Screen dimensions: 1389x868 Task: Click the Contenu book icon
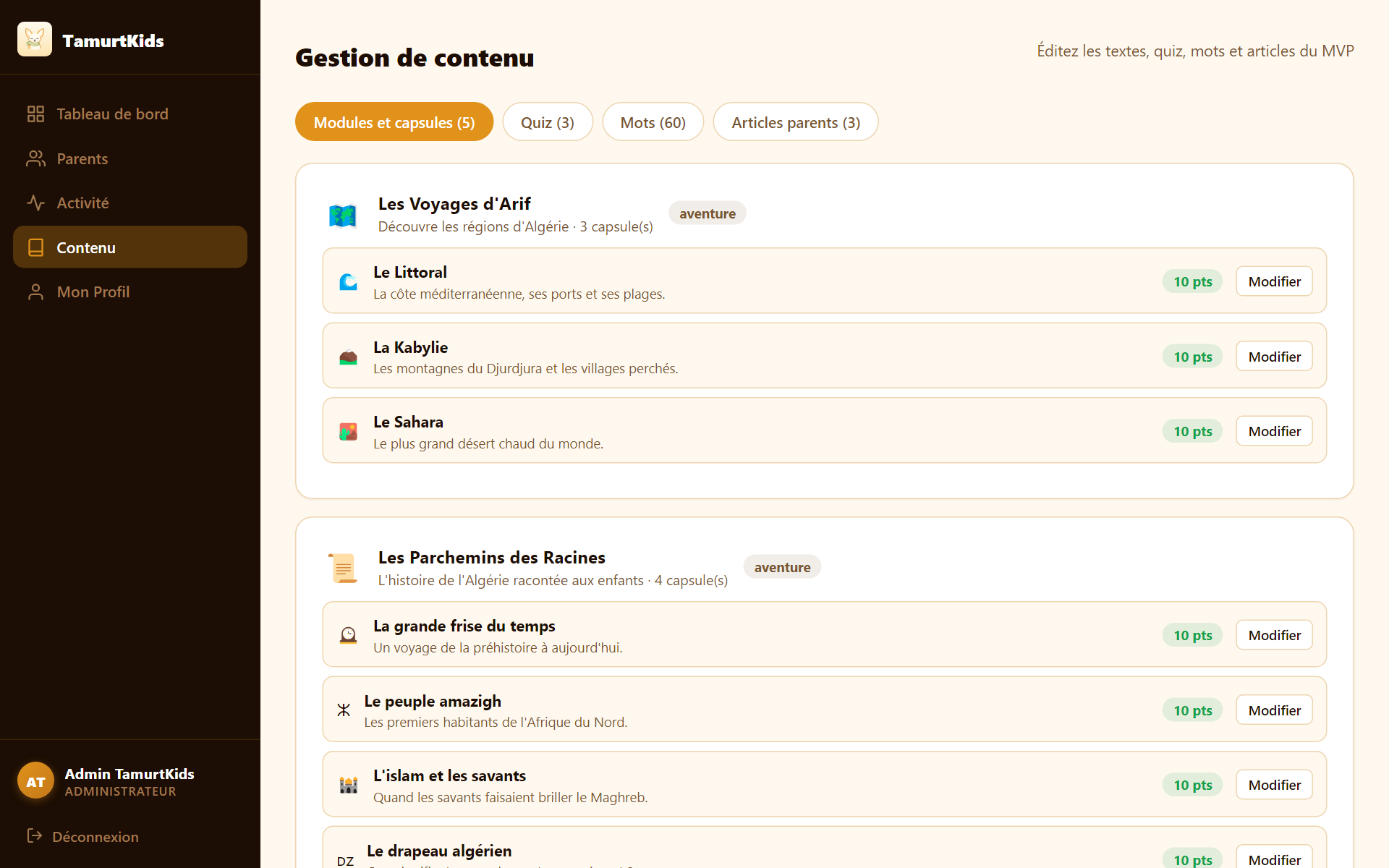pos(35,247)
